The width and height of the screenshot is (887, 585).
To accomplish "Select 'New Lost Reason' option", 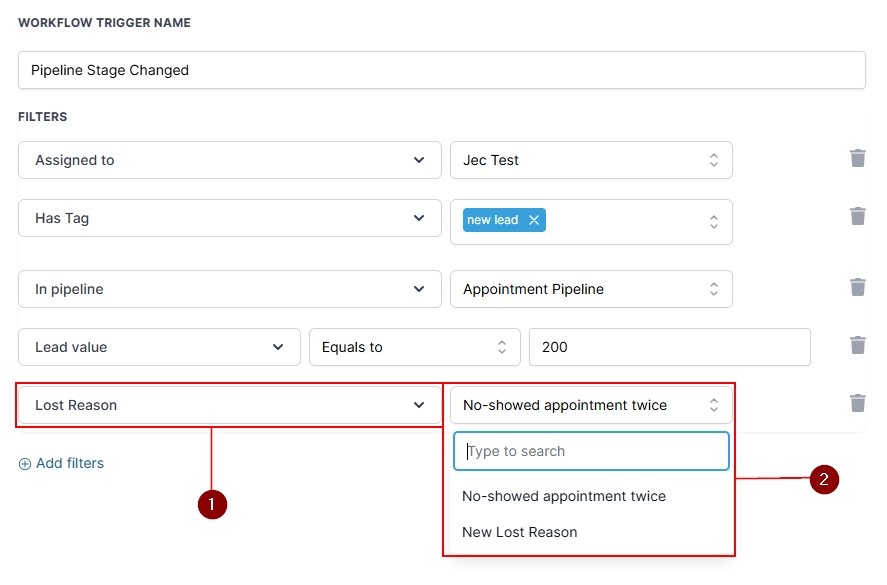I will 520,532.
